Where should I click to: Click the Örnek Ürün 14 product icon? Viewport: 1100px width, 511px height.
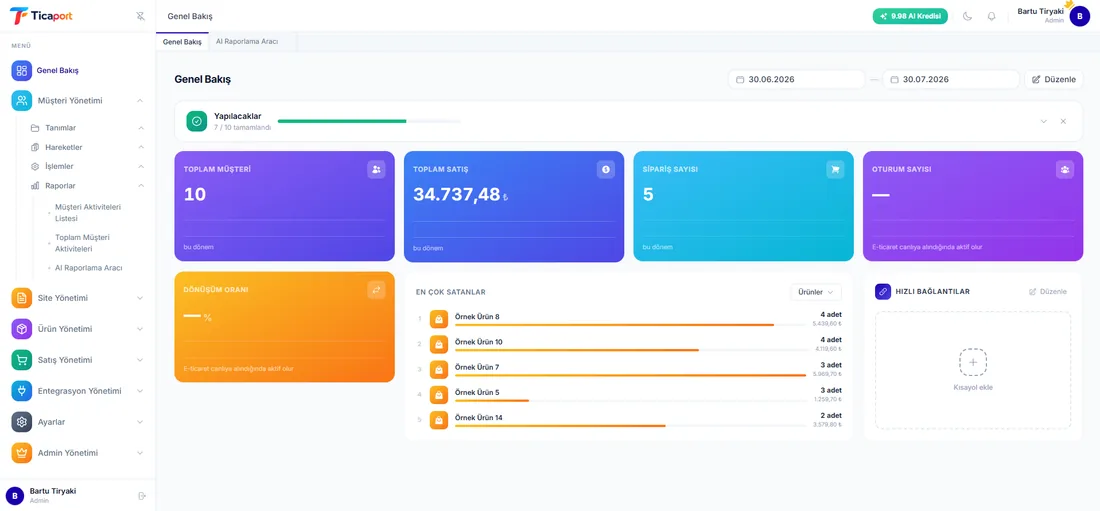(438, 420)
